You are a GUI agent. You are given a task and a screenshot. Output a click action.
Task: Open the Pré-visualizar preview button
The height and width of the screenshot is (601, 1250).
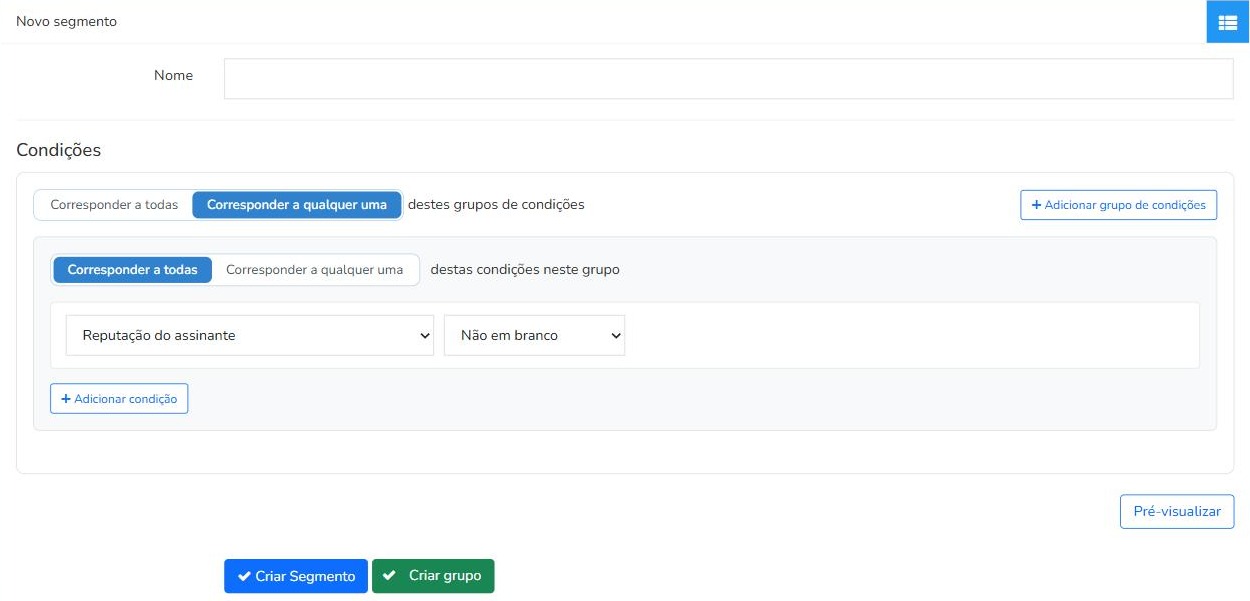(1177, 511)
